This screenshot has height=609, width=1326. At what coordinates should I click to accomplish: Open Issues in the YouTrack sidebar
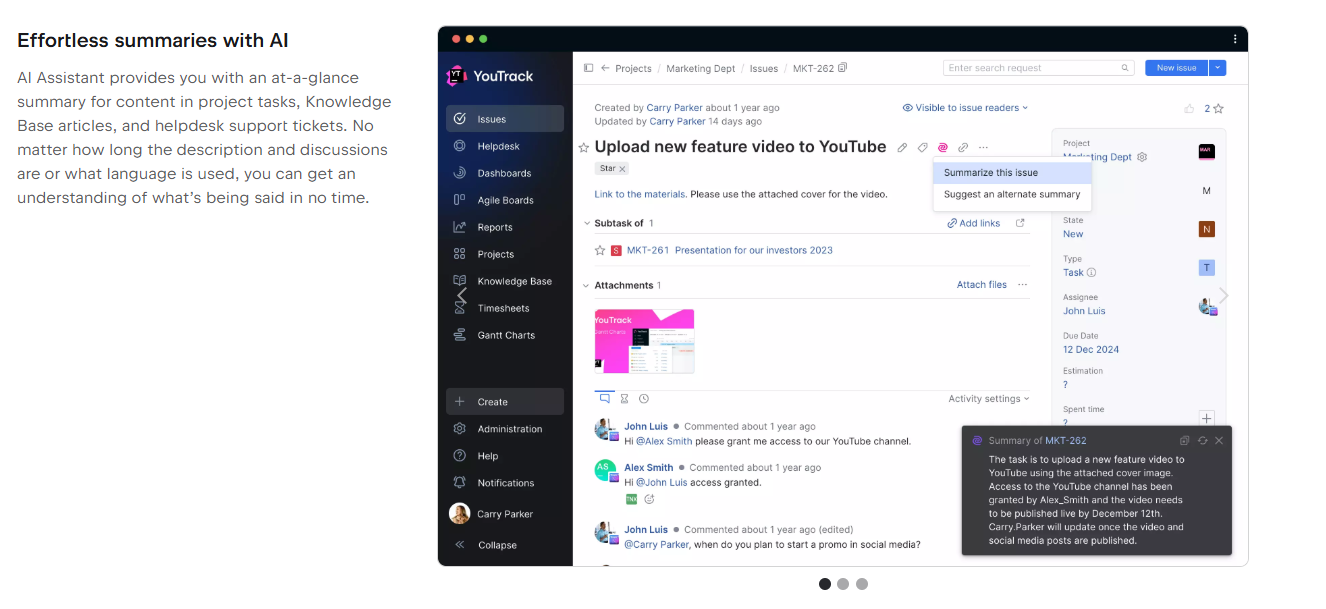pos(505,119)
